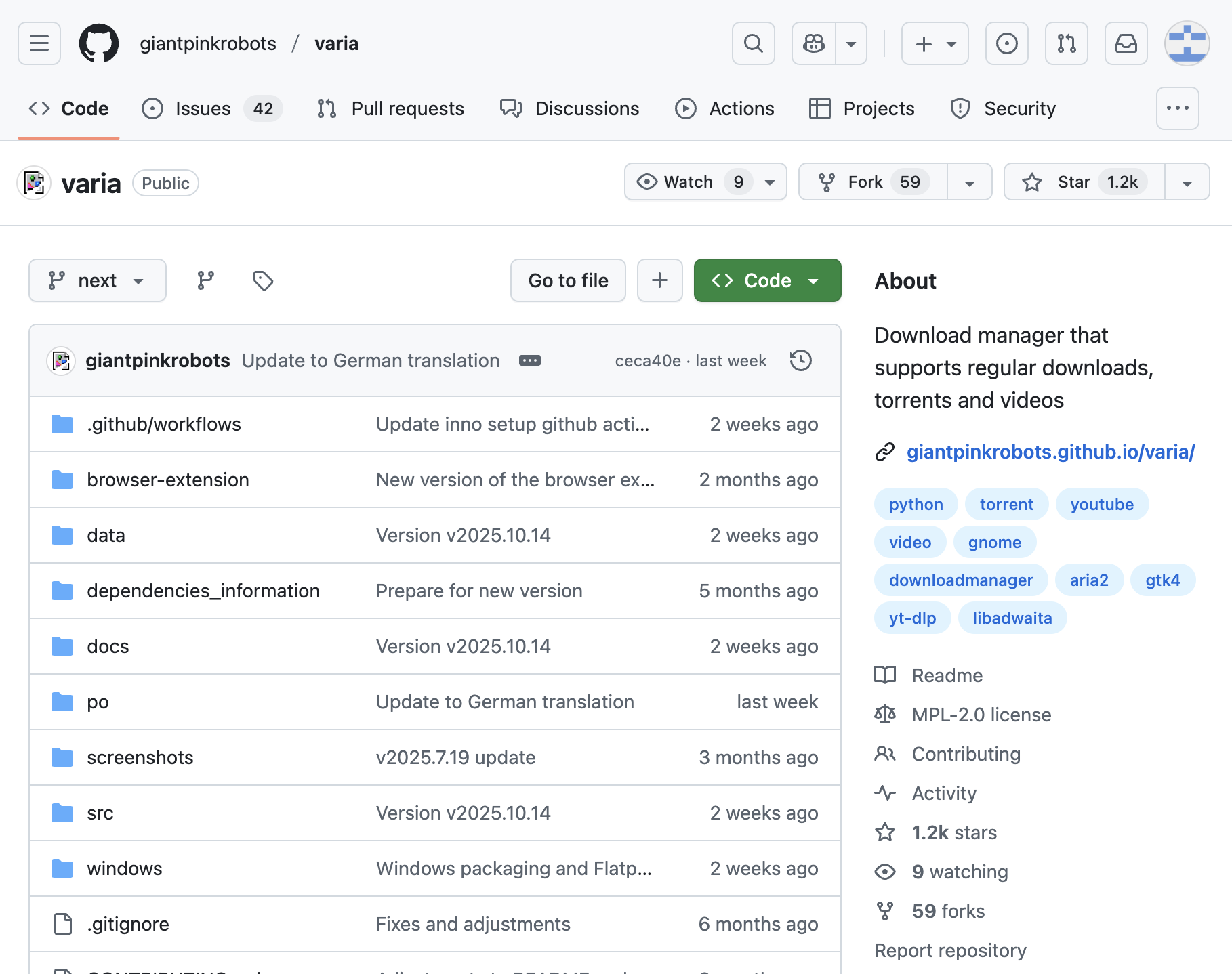
Task: Open the notifications inbox icon
Action: point(1126,43)
